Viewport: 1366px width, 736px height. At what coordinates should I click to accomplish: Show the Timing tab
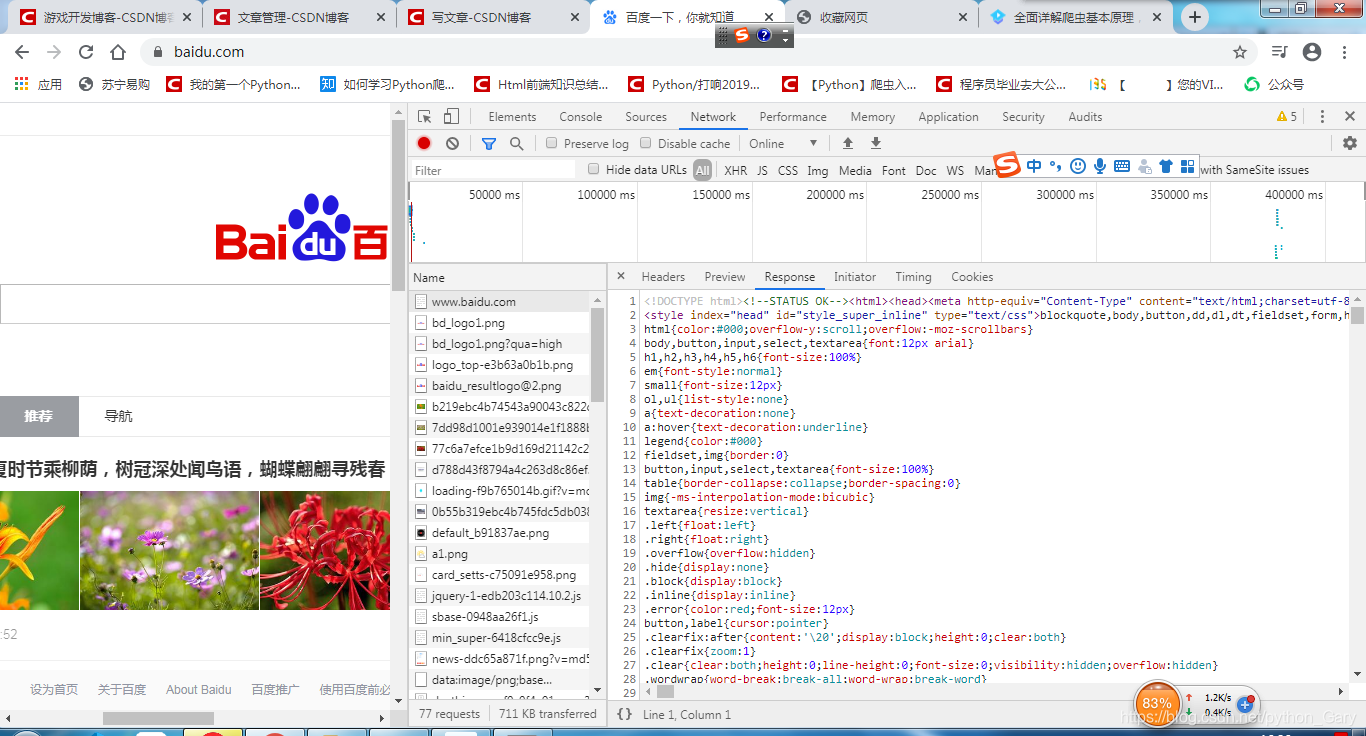913,277
